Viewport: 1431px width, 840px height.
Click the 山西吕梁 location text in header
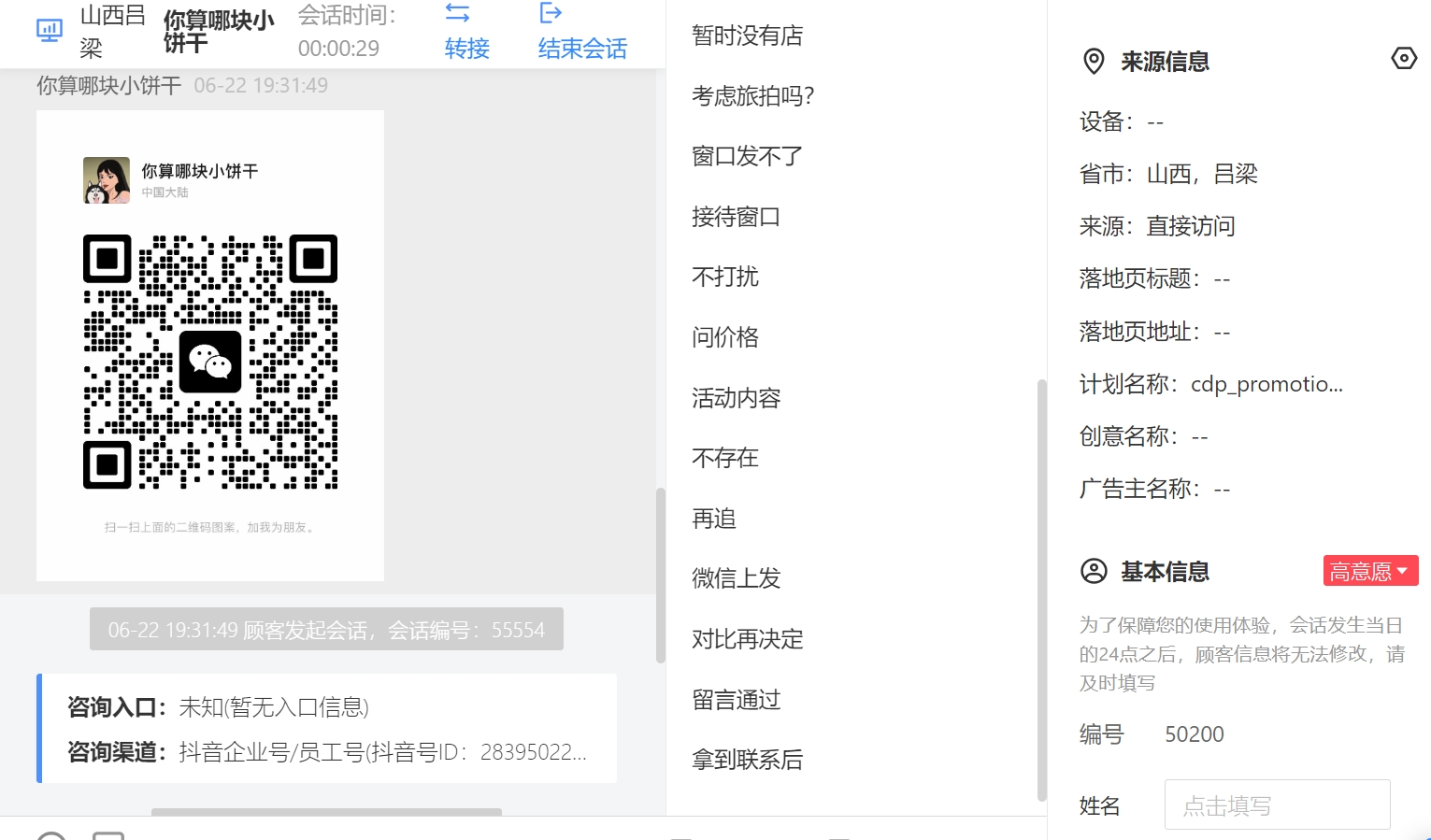pyautogui.click(x=112, y=31)
